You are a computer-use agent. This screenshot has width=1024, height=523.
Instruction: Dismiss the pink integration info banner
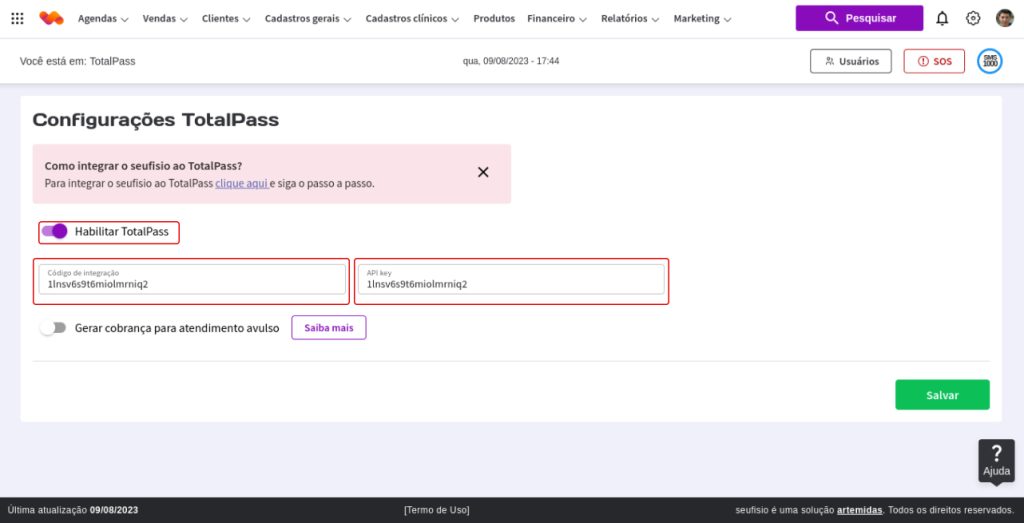(483, 172)
